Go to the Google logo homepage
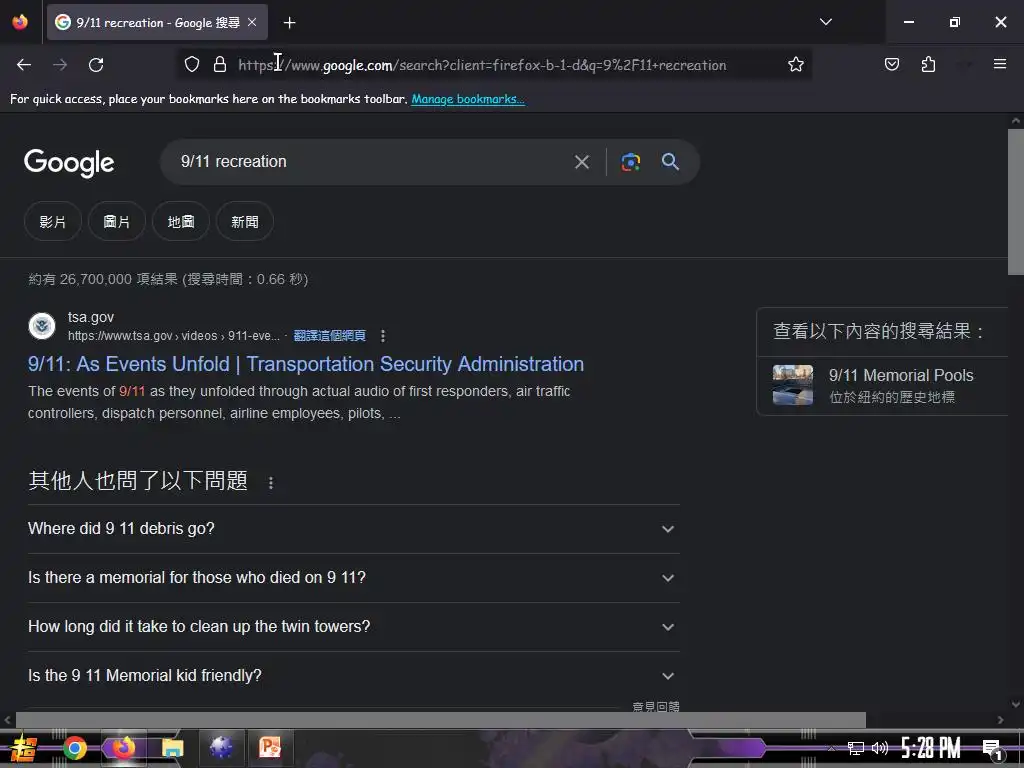This screenshot has height=768, width=1024. pos(69,163)
